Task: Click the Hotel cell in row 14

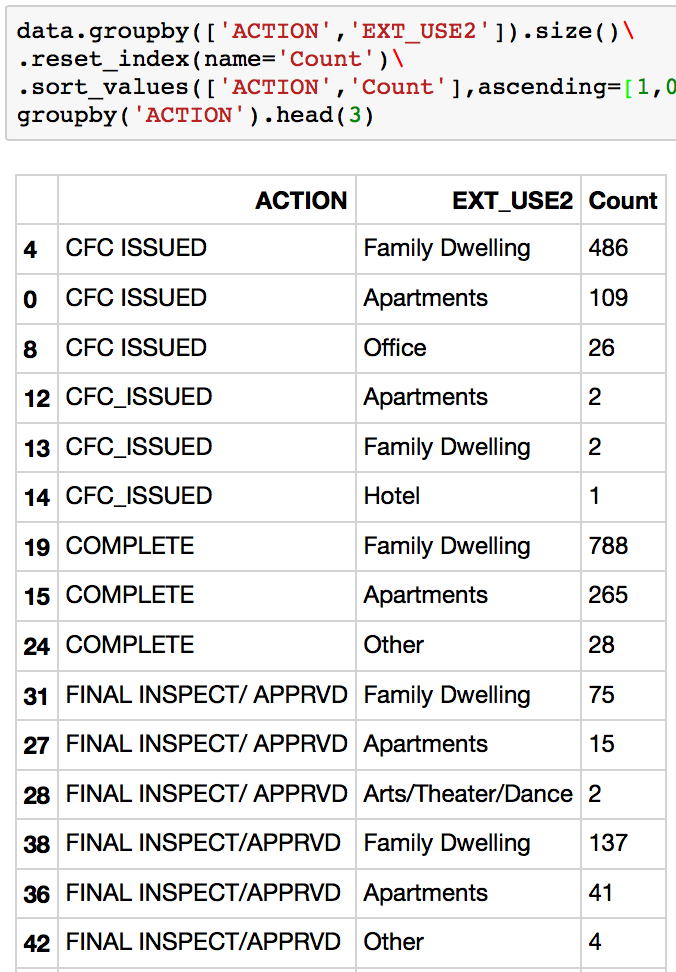Action: 392,496
